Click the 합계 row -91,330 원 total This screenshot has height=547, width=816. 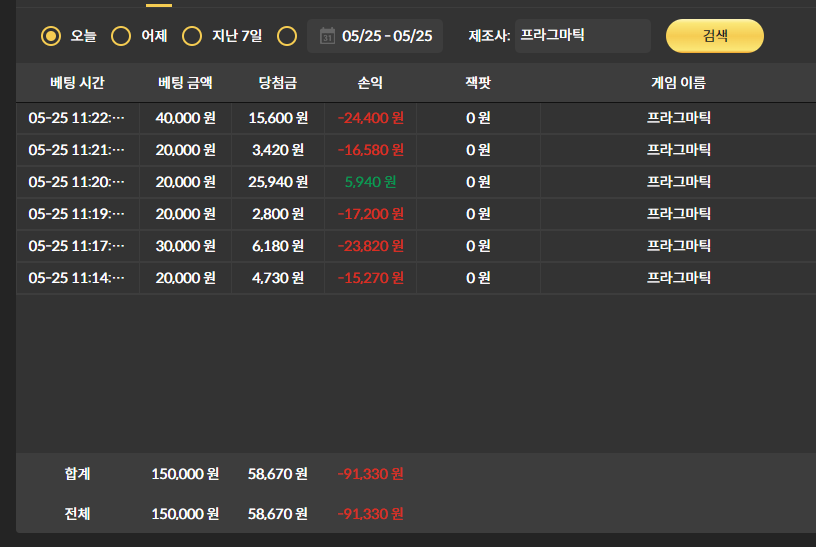point(371,474)
